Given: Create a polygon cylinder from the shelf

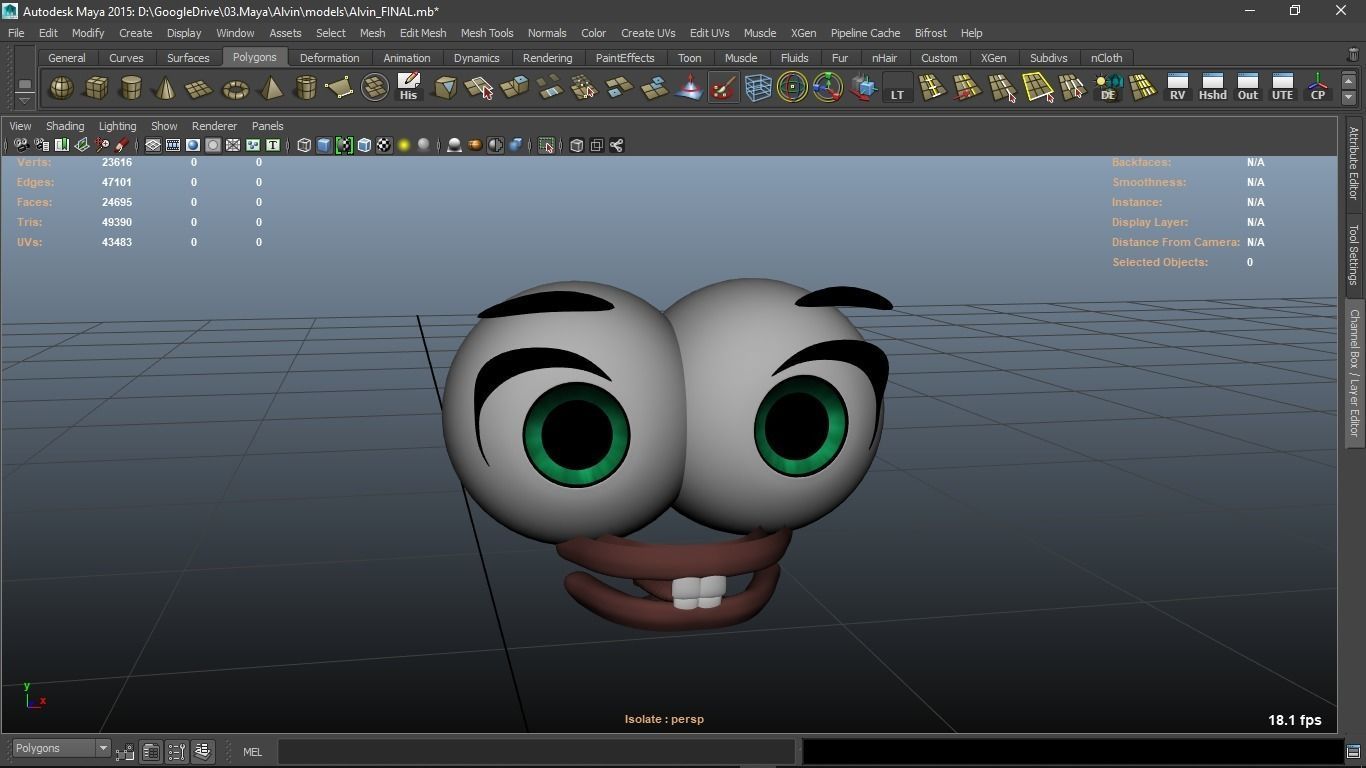Looking at the screenshot, I should tap(131, 88).
